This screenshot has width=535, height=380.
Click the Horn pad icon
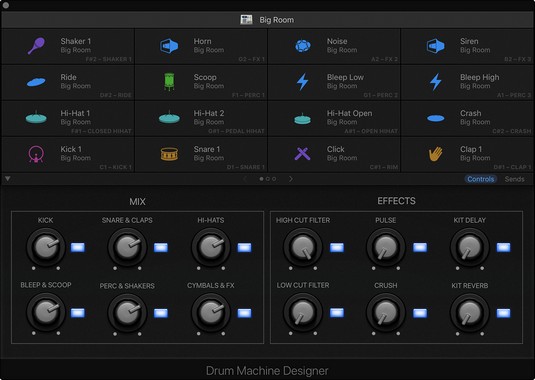169,46
